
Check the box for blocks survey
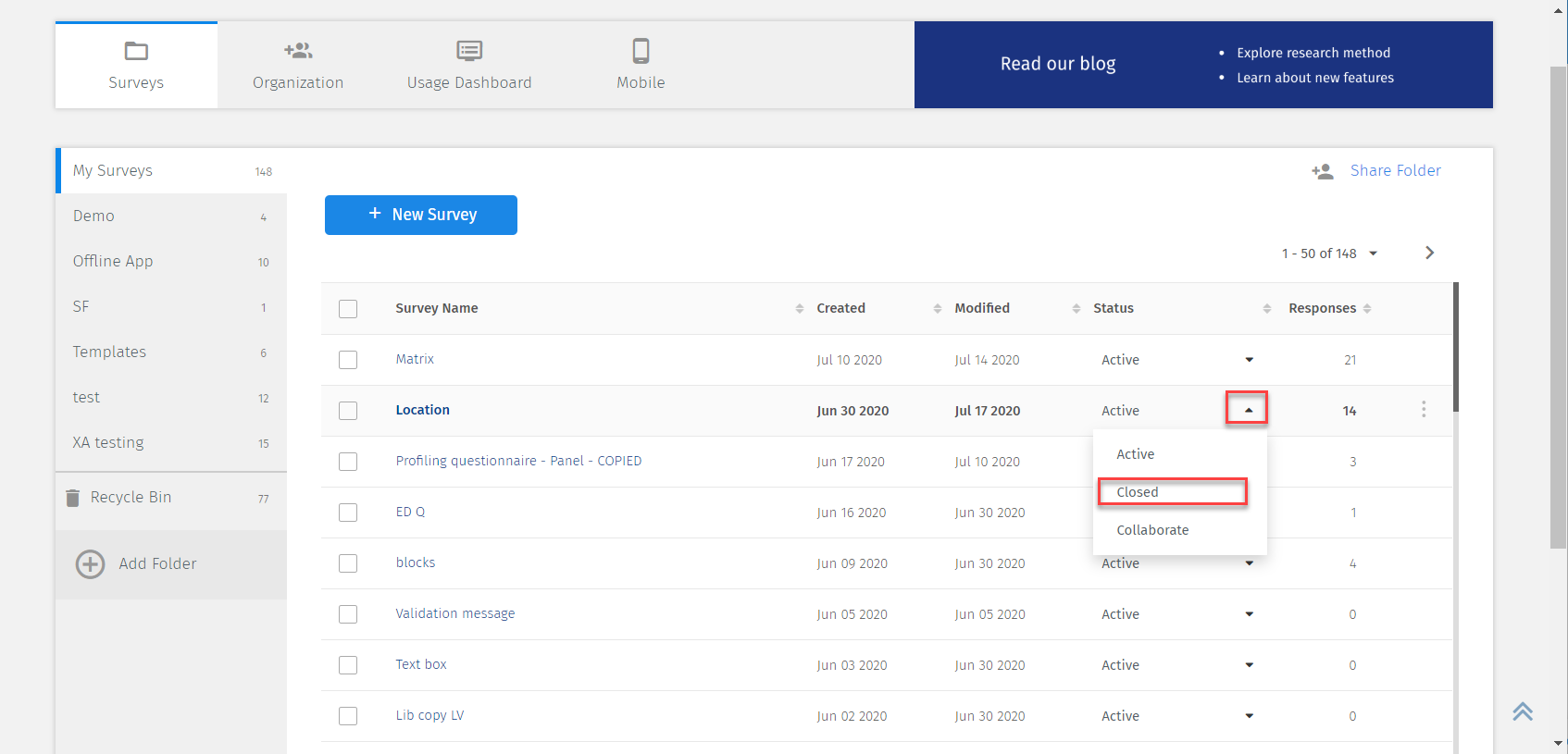(348, 563)
